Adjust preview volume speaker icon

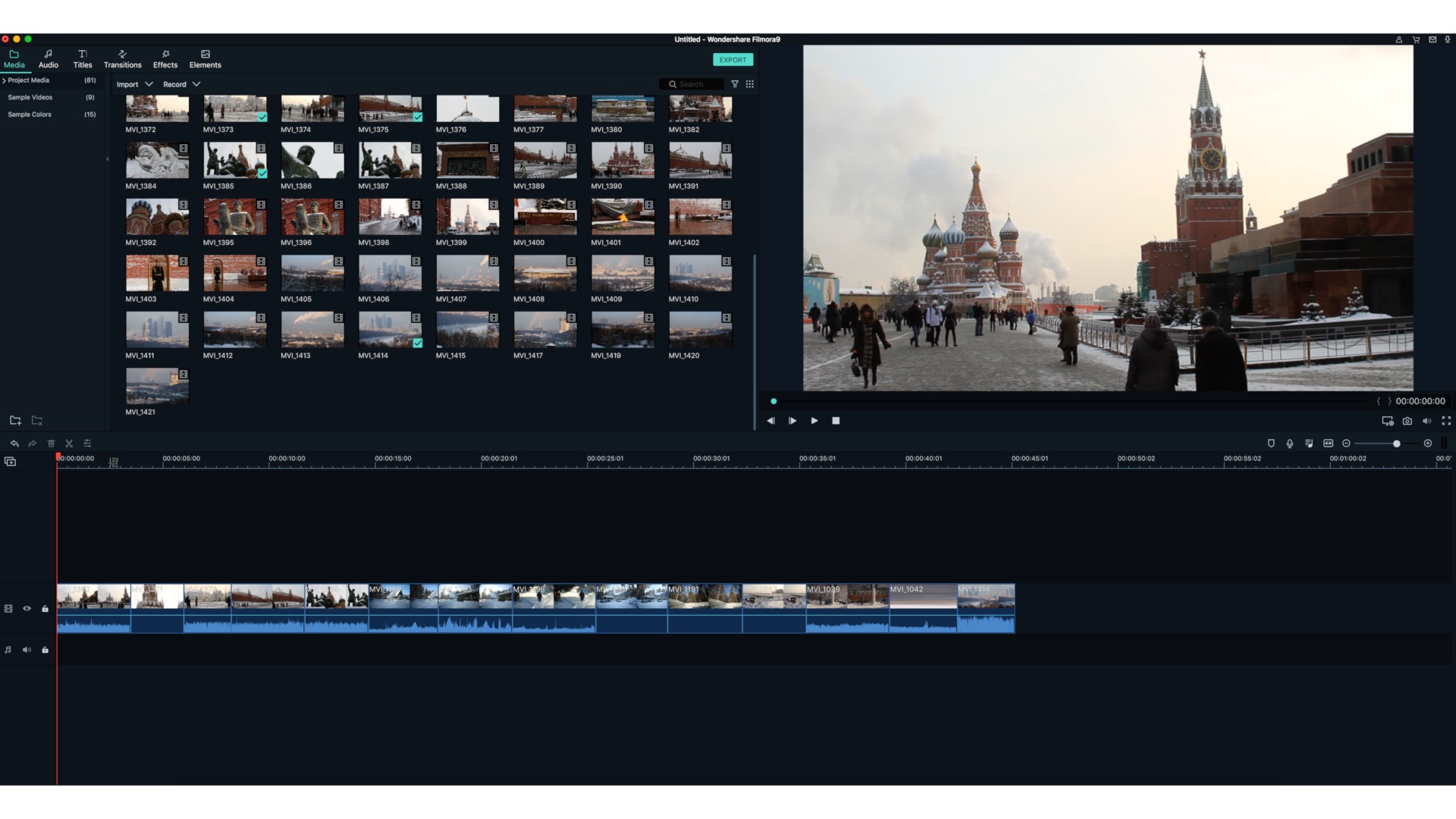click(1426, 421)
